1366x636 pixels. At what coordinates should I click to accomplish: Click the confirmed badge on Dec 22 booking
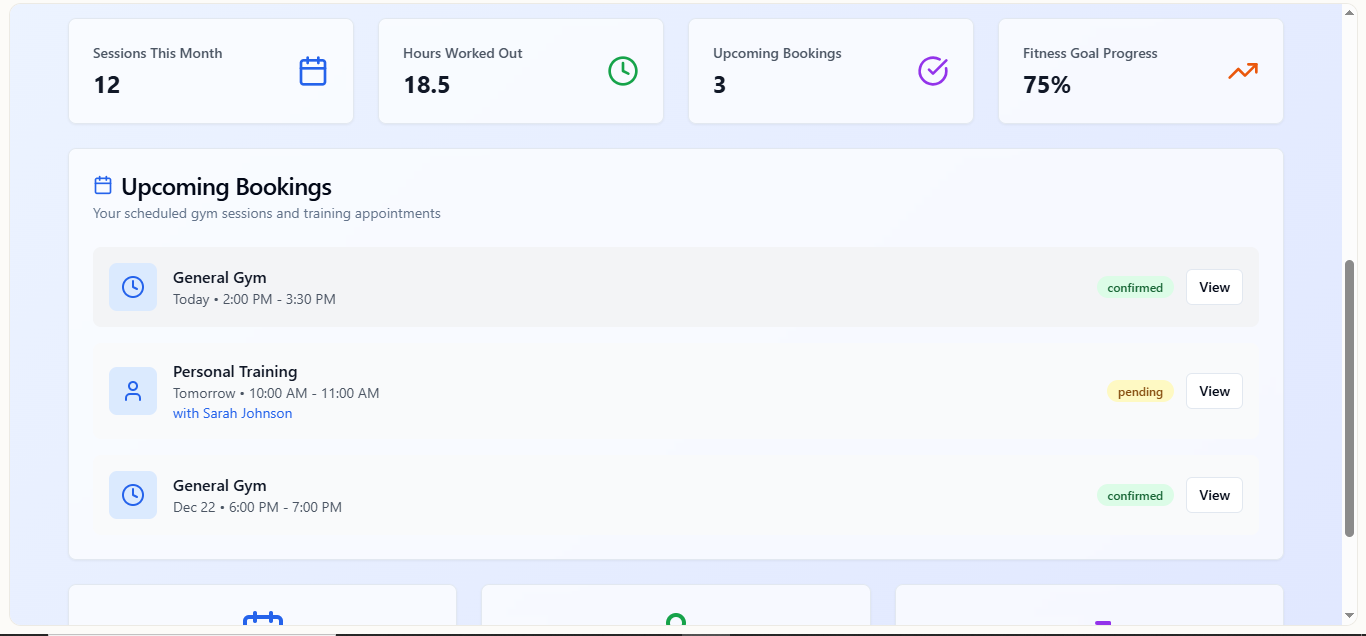pos(1135,496)
